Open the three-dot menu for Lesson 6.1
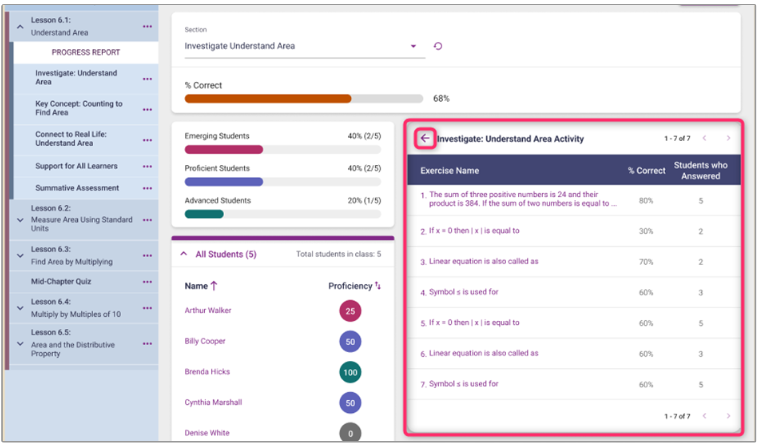The height and width of the screenshot is (444, 757). click(148, 26)
